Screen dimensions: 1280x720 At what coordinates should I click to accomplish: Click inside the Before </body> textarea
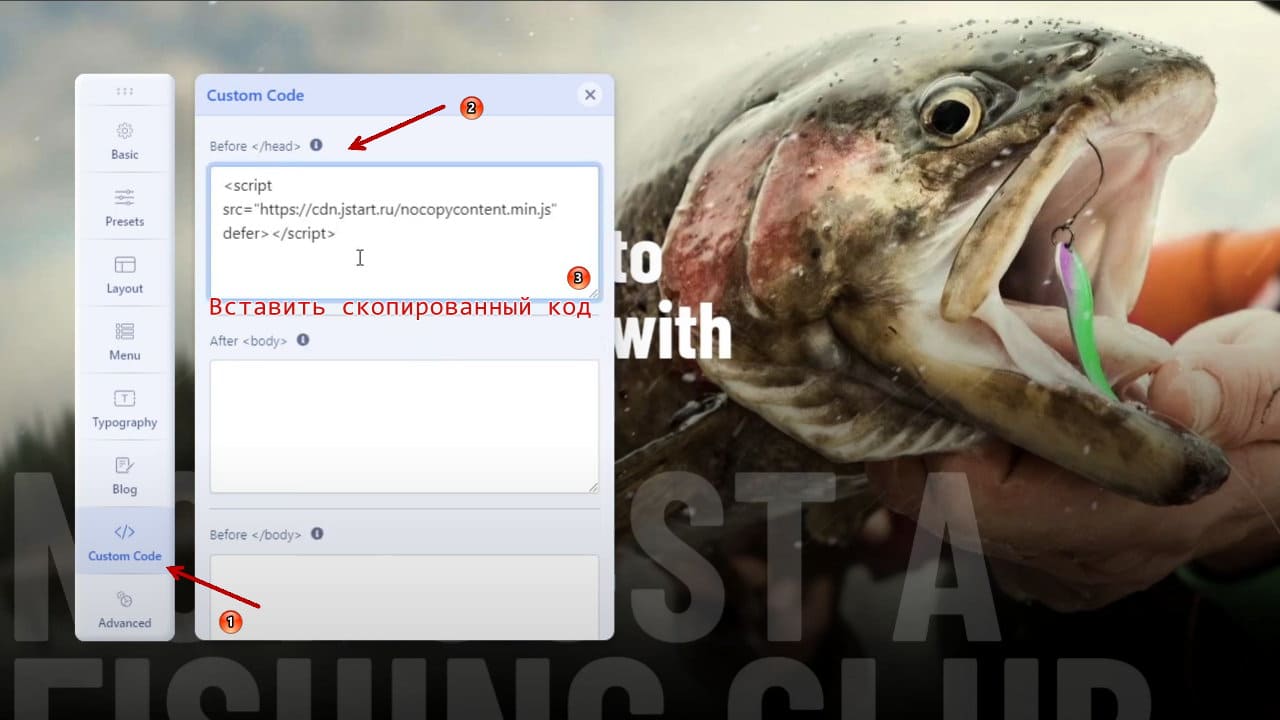coord(404,597)
